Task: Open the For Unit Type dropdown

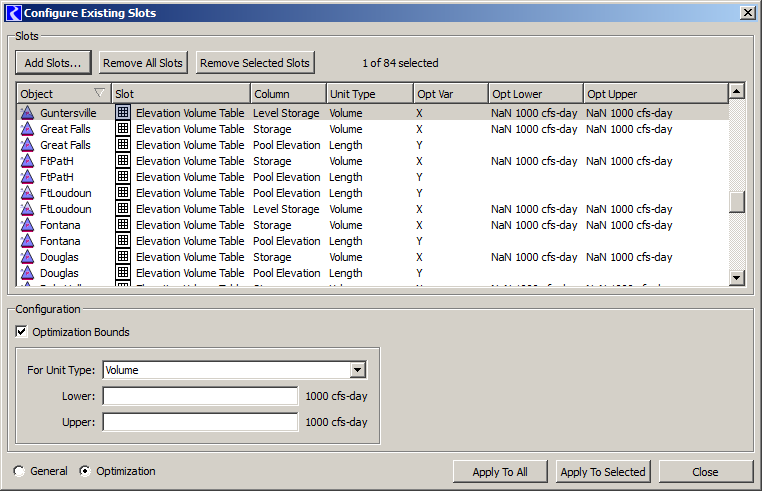Action: 358,370
